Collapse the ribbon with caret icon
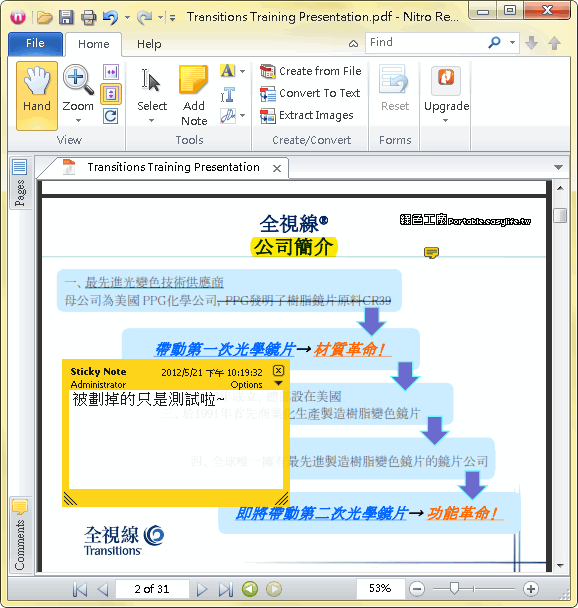 pos(354,43)
